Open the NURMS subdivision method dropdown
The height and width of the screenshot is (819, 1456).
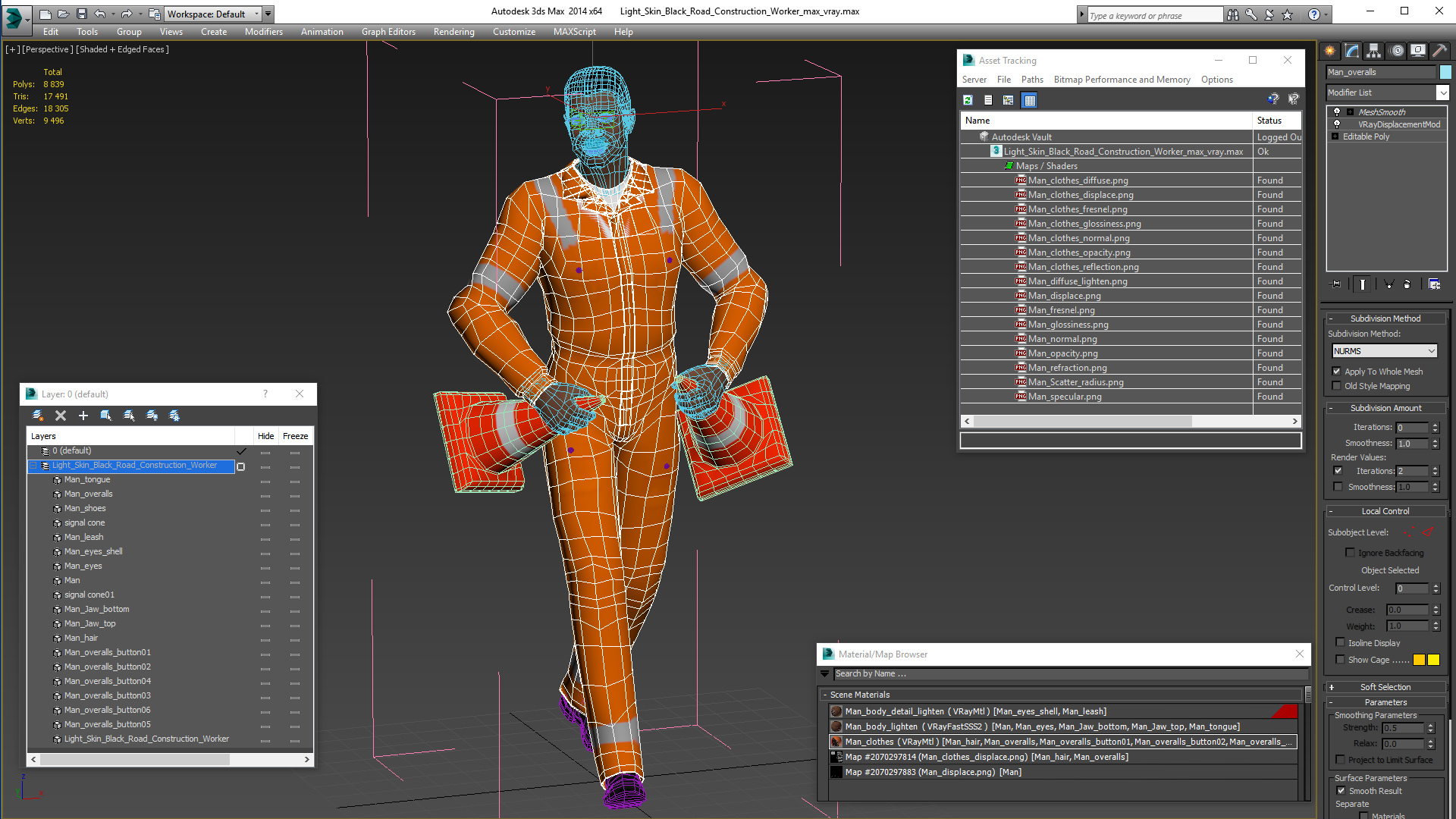[1385, 351]
